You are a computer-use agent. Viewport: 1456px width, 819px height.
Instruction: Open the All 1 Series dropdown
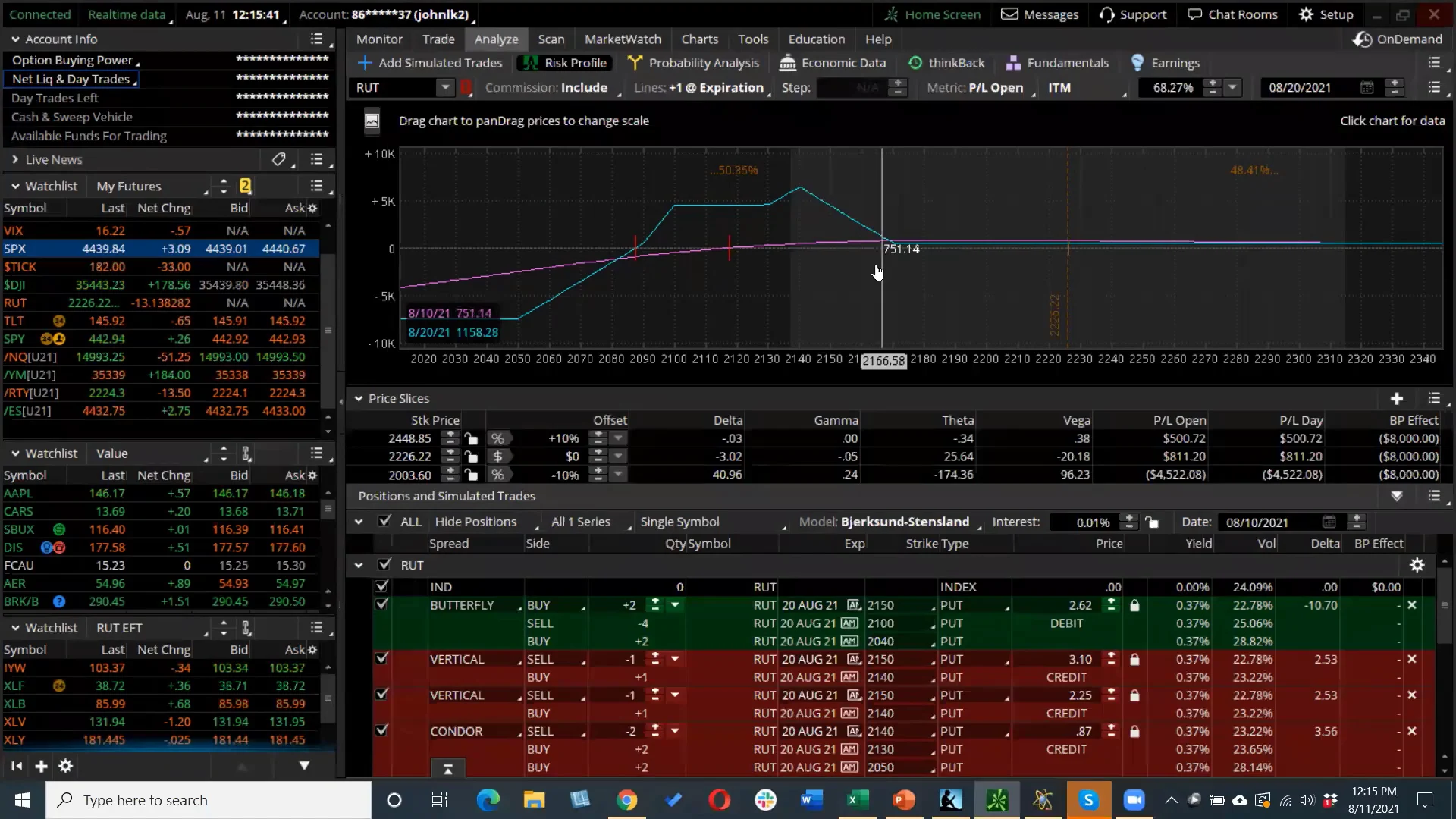590,522
